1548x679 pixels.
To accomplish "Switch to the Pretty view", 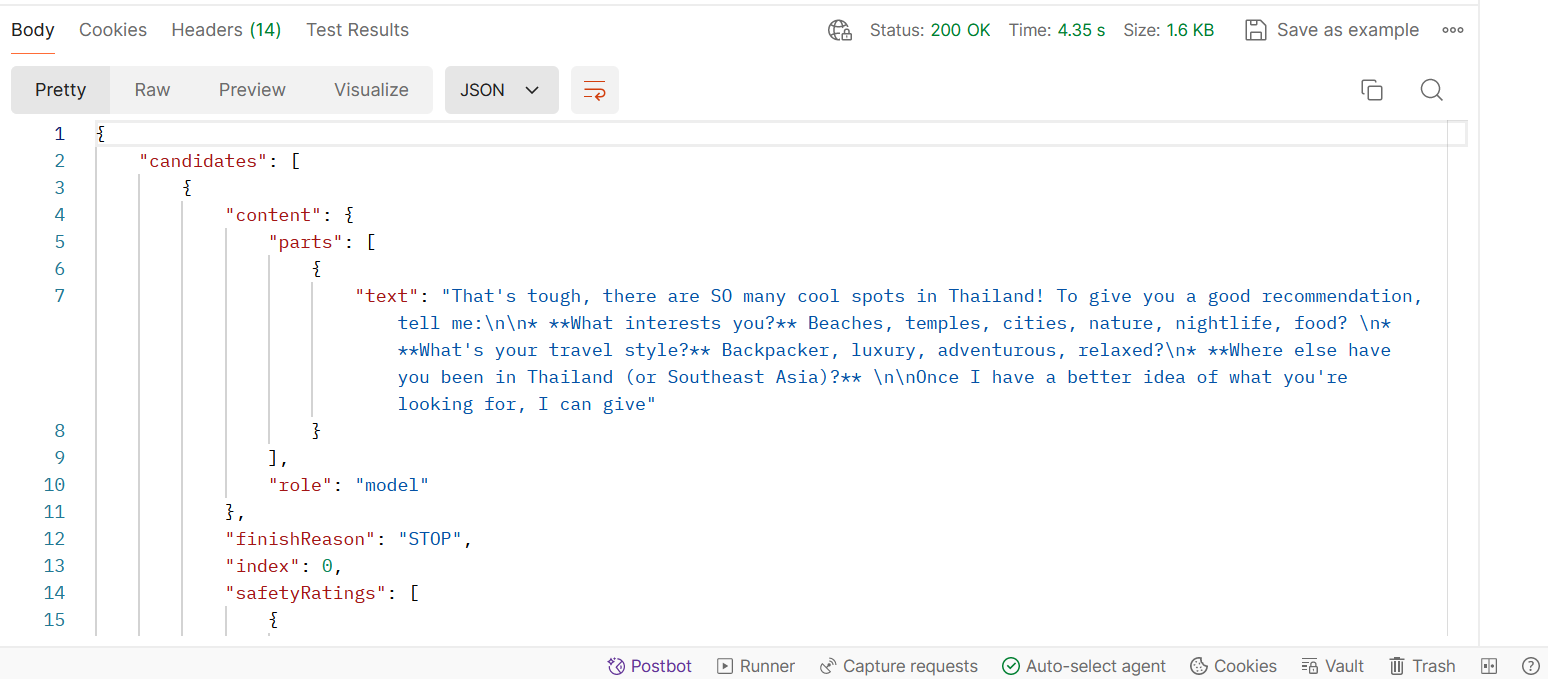I will click(61, 90).
